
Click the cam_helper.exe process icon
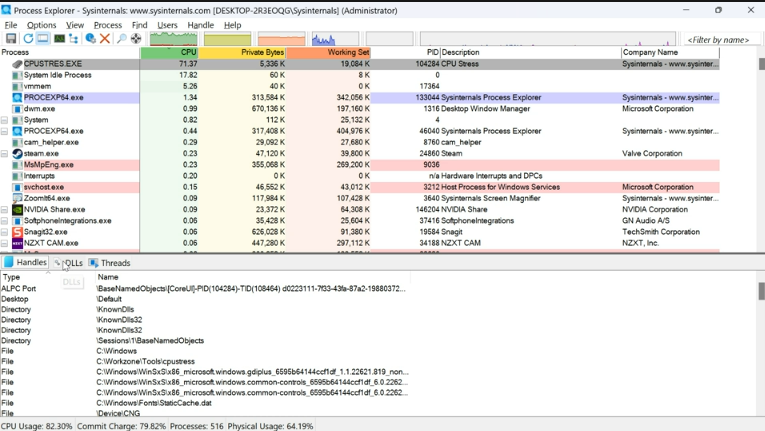point(17,143)
